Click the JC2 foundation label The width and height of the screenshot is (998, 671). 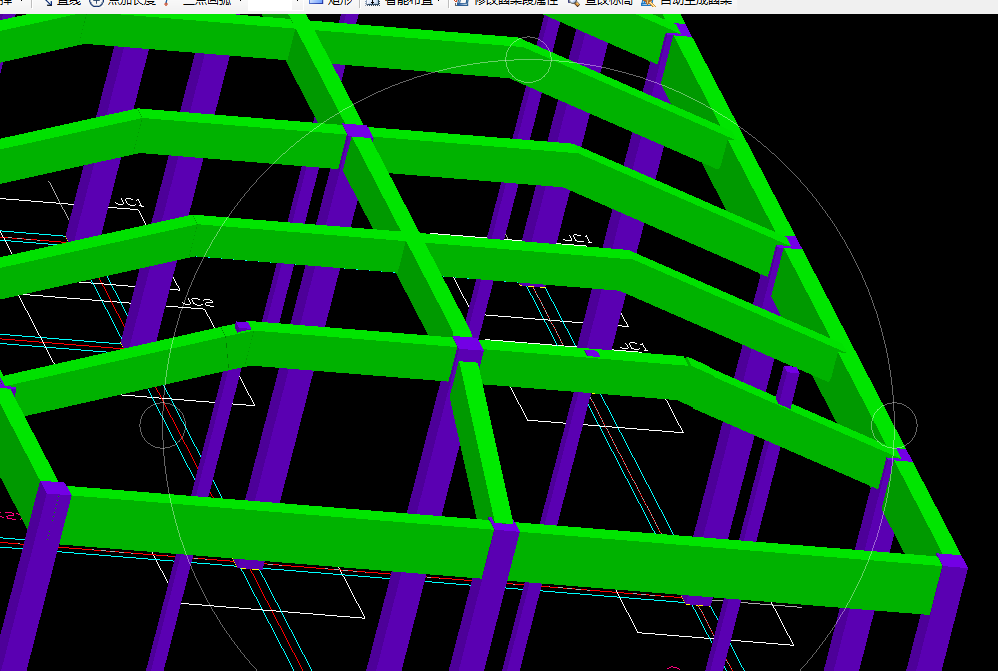[x=197, y=302]
